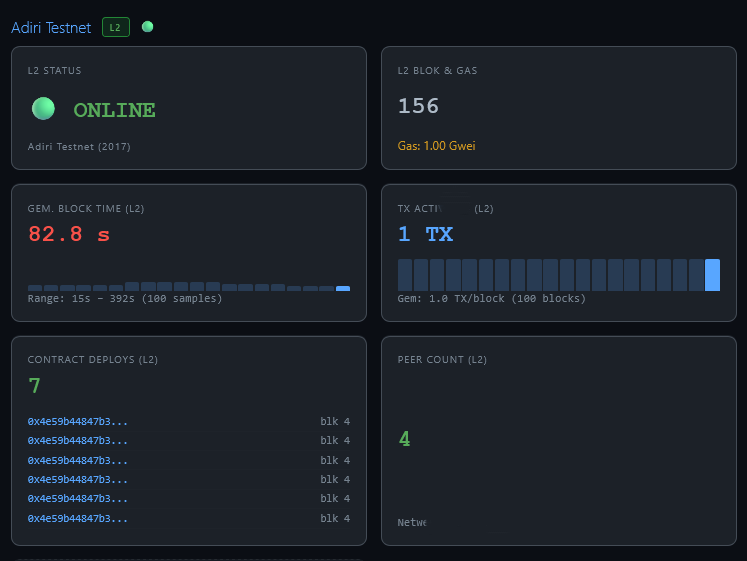Screen dimensions: 747x561
Task: Click the 'GEM. BLOCK TIME (L2)' heading
Action: point(86,209)
